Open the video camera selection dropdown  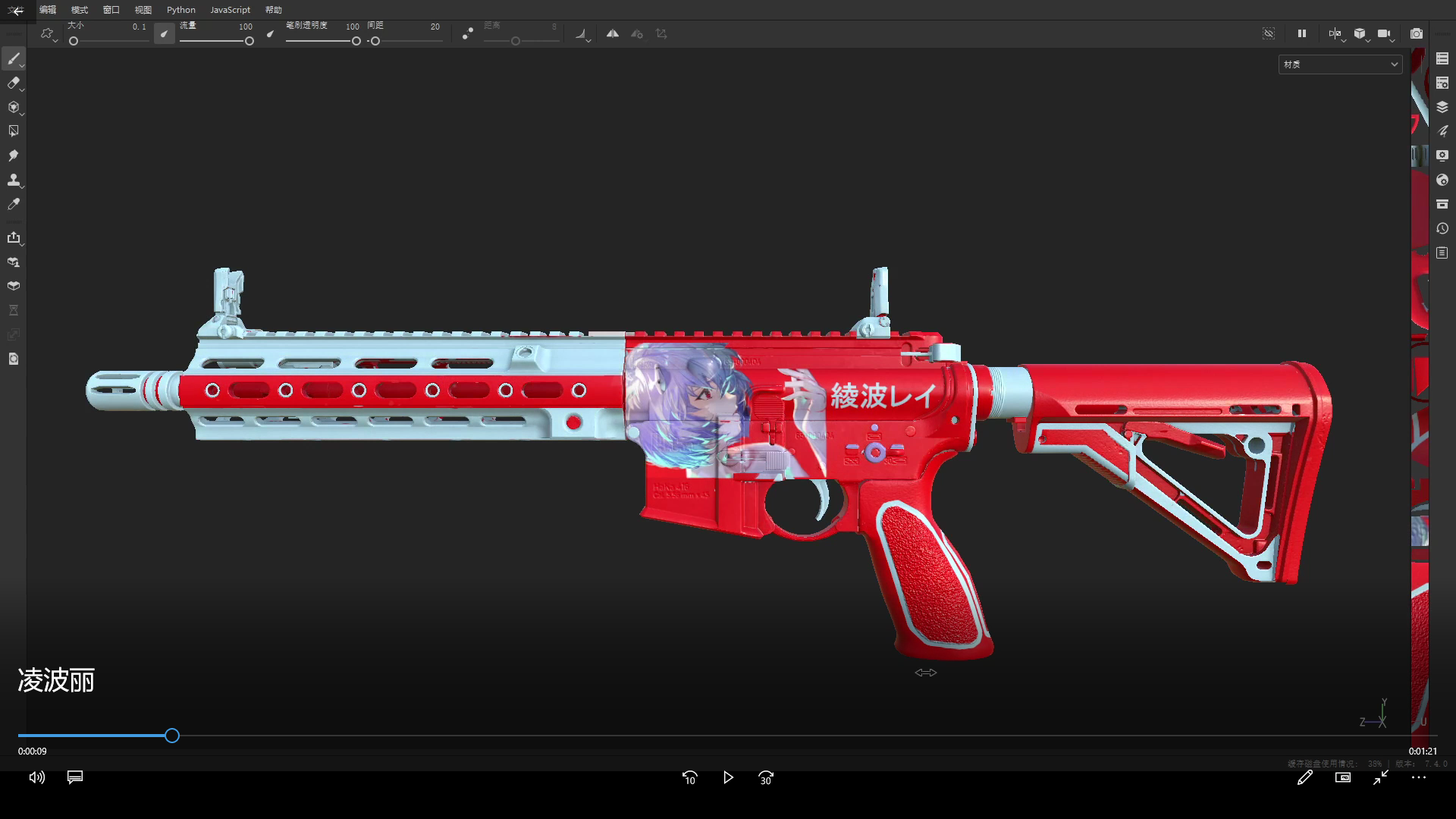(x=1385, y=34)
